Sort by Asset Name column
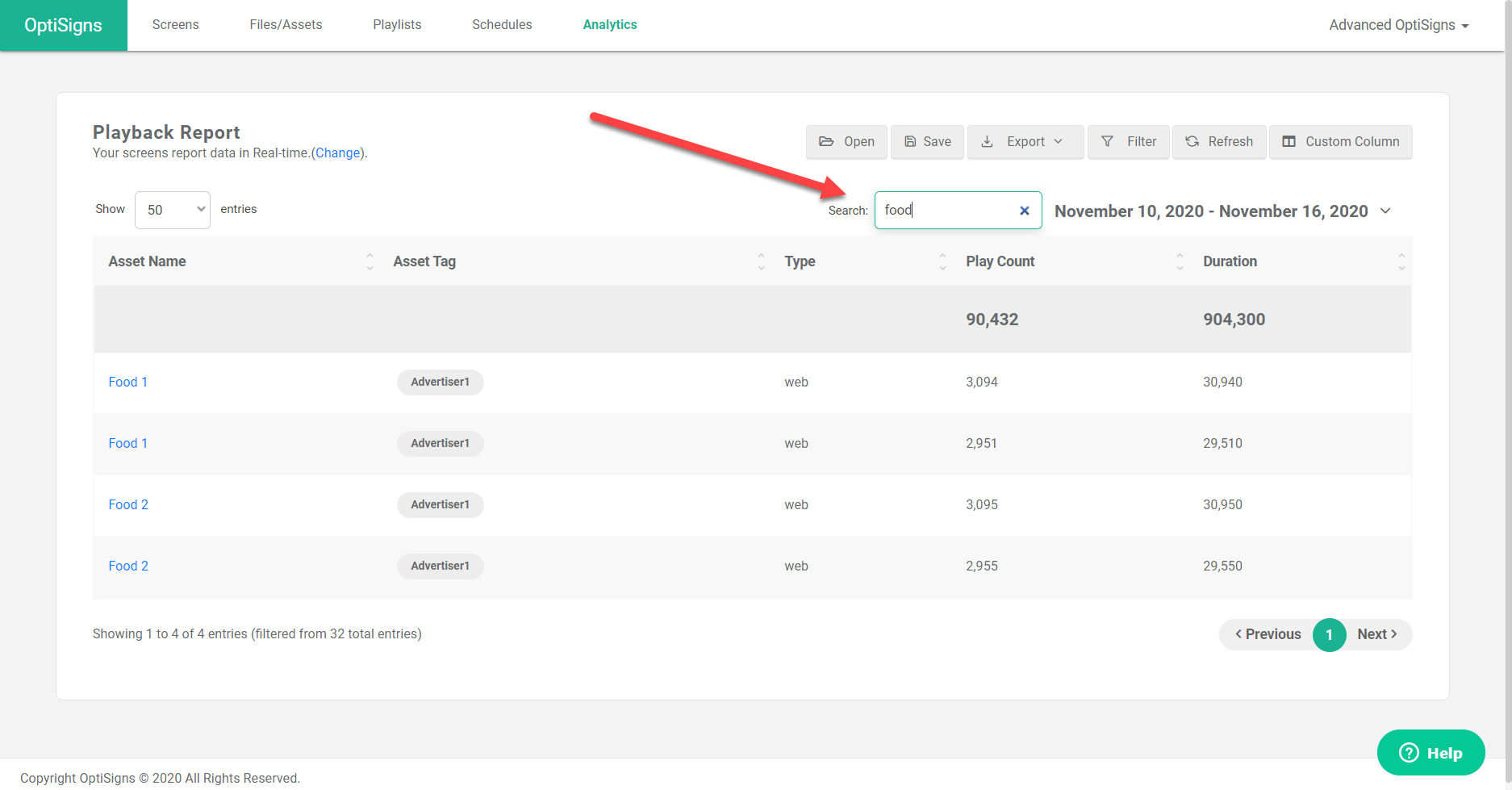The image size is (1512, 790). point(240,261)
